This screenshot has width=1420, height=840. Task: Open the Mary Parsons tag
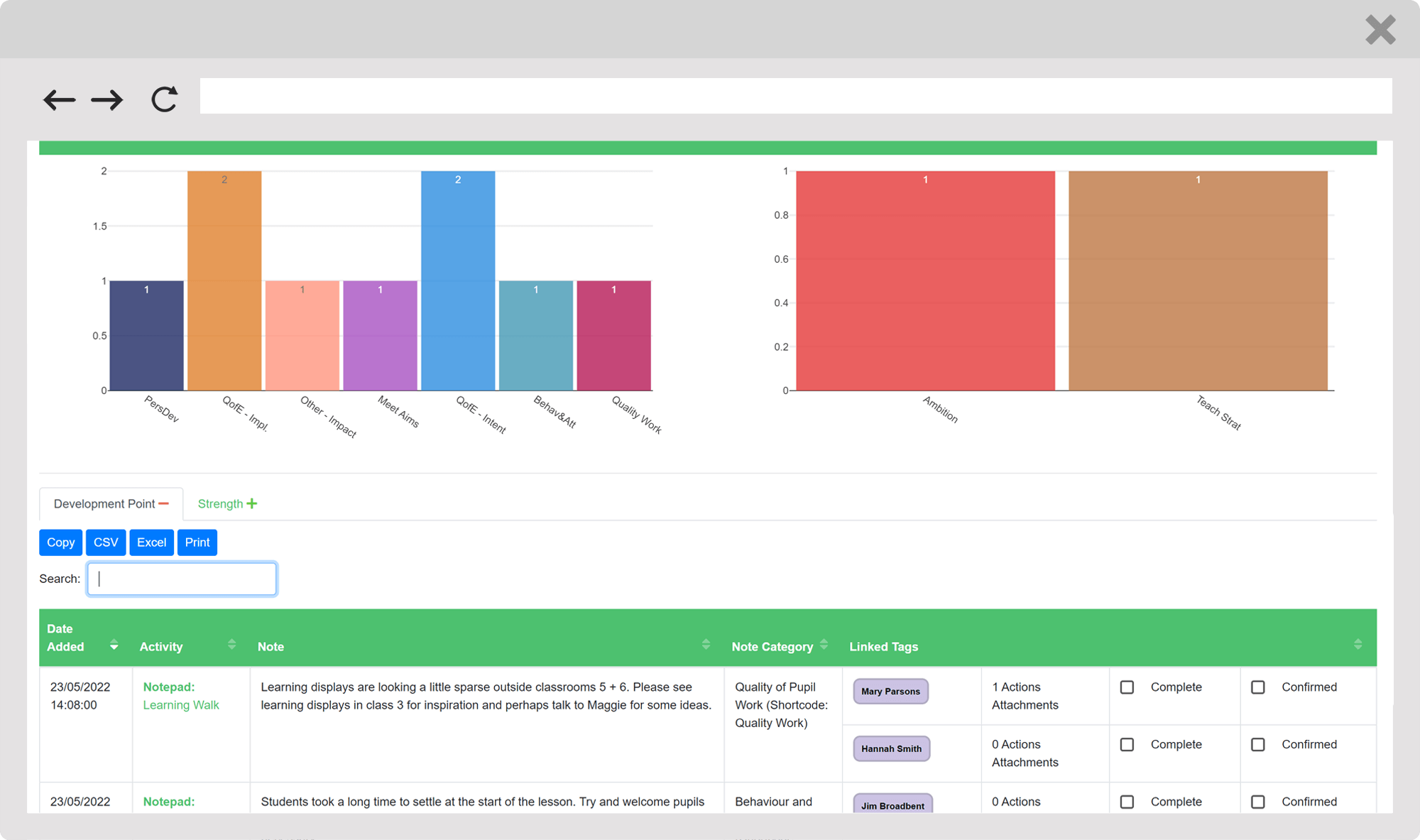(890, 692)
